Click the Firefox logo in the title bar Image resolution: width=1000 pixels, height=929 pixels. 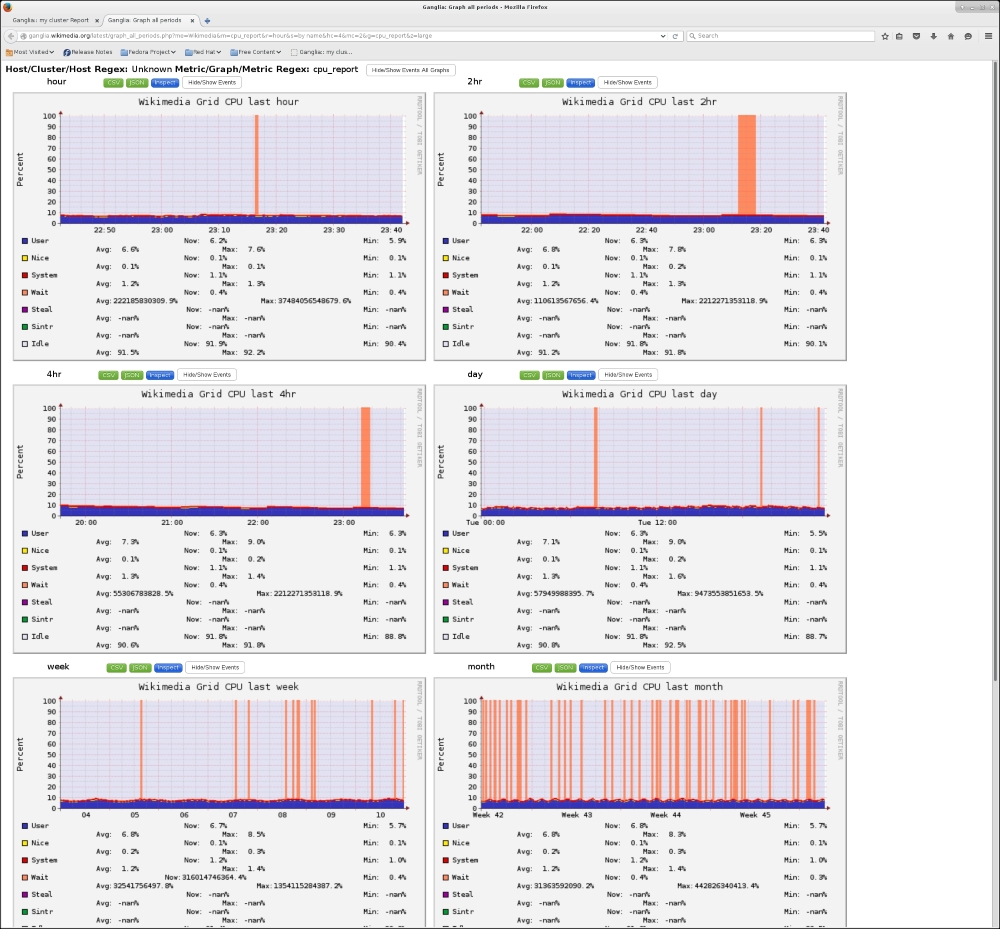click(8, 7)
